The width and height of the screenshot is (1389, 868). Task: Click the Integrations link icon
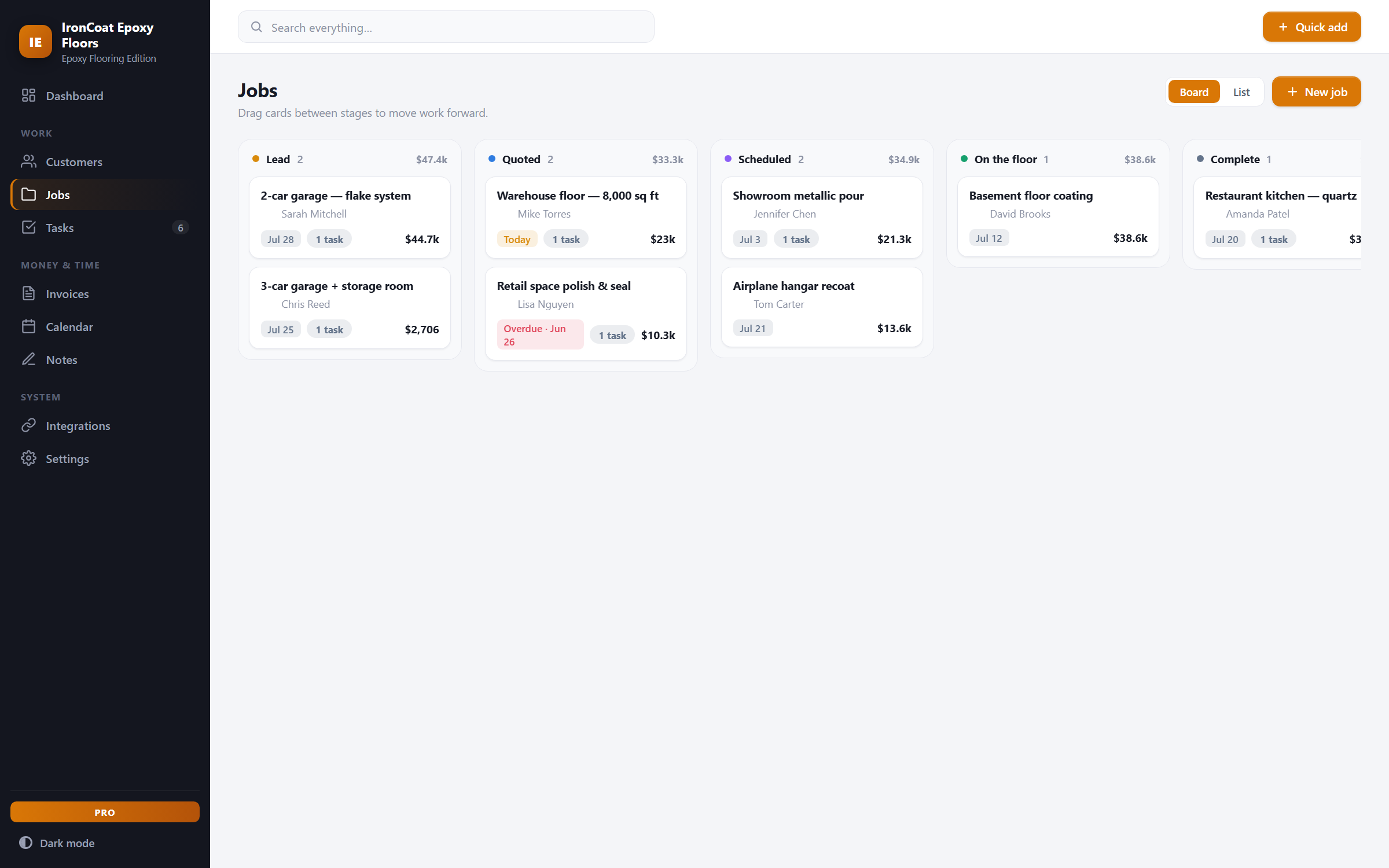pyautogui.click(x=28, y=425)
